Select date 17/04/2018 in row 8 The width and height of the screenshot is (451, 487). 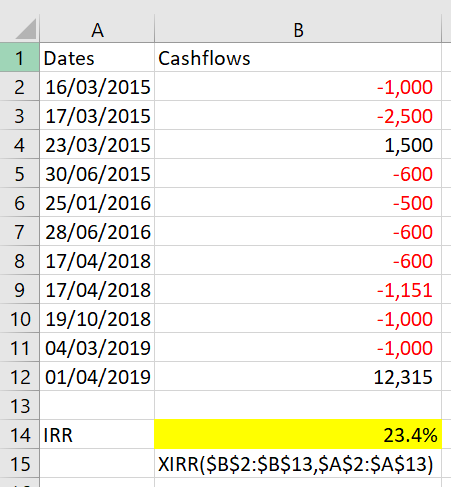(x=97, y=260)
